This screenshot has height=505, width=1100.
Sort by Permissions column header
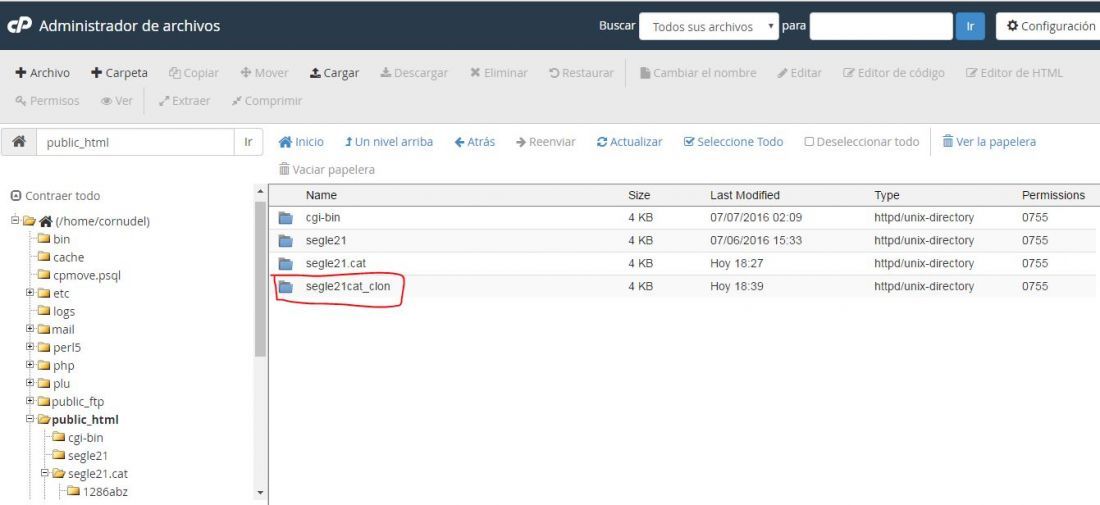1053,195
